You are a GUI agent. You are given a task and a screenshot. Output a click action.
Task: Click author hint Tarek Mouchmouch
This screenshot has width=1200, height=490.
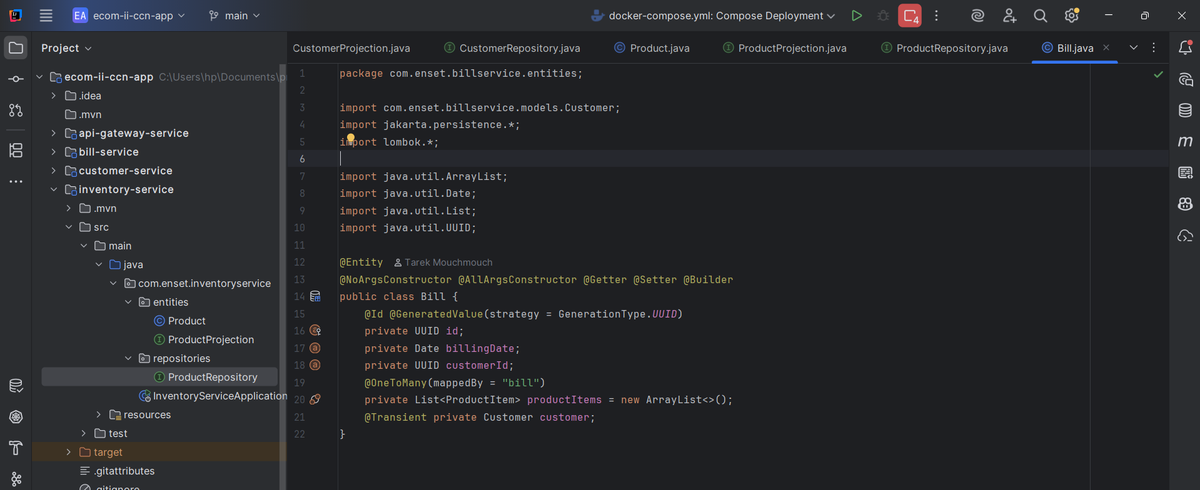(x=441, y=262)
